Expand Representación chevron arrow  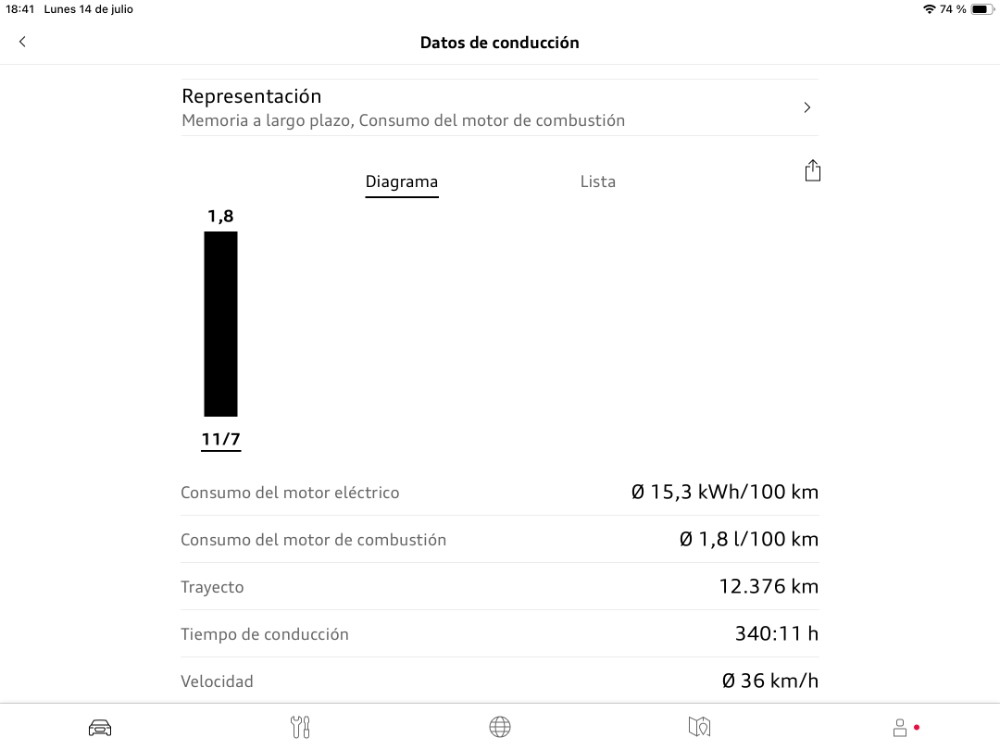(x=807, y=107)
